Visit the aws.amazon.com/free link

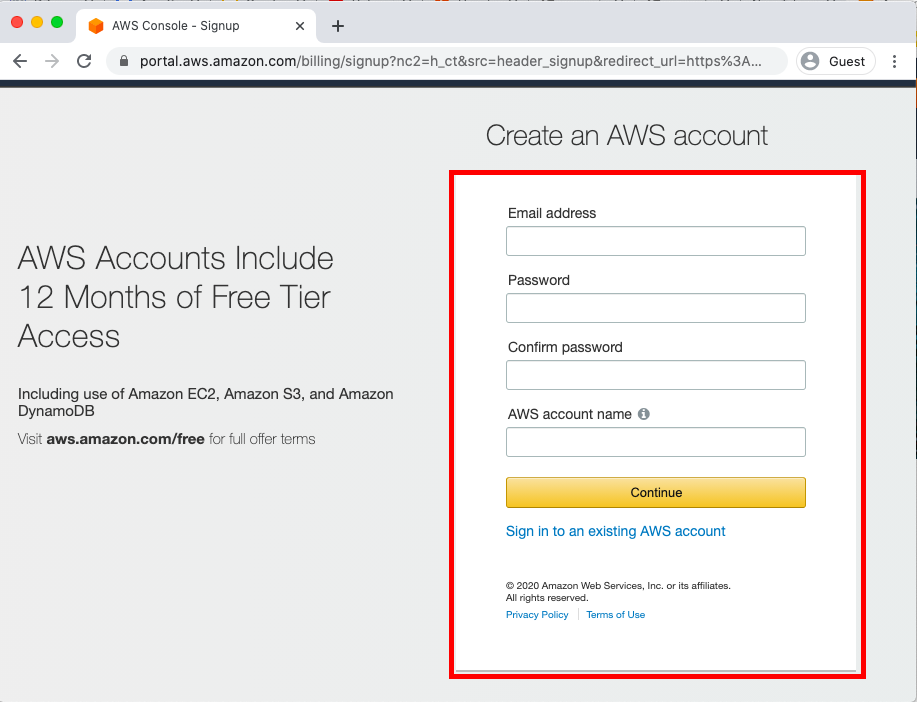(x=125, y=439)
